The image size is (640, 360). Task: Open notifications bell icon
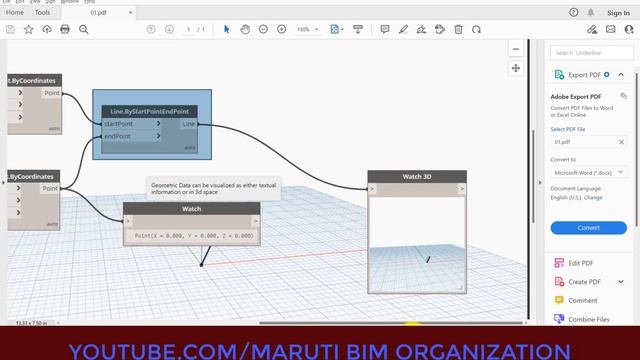[591, 13]
